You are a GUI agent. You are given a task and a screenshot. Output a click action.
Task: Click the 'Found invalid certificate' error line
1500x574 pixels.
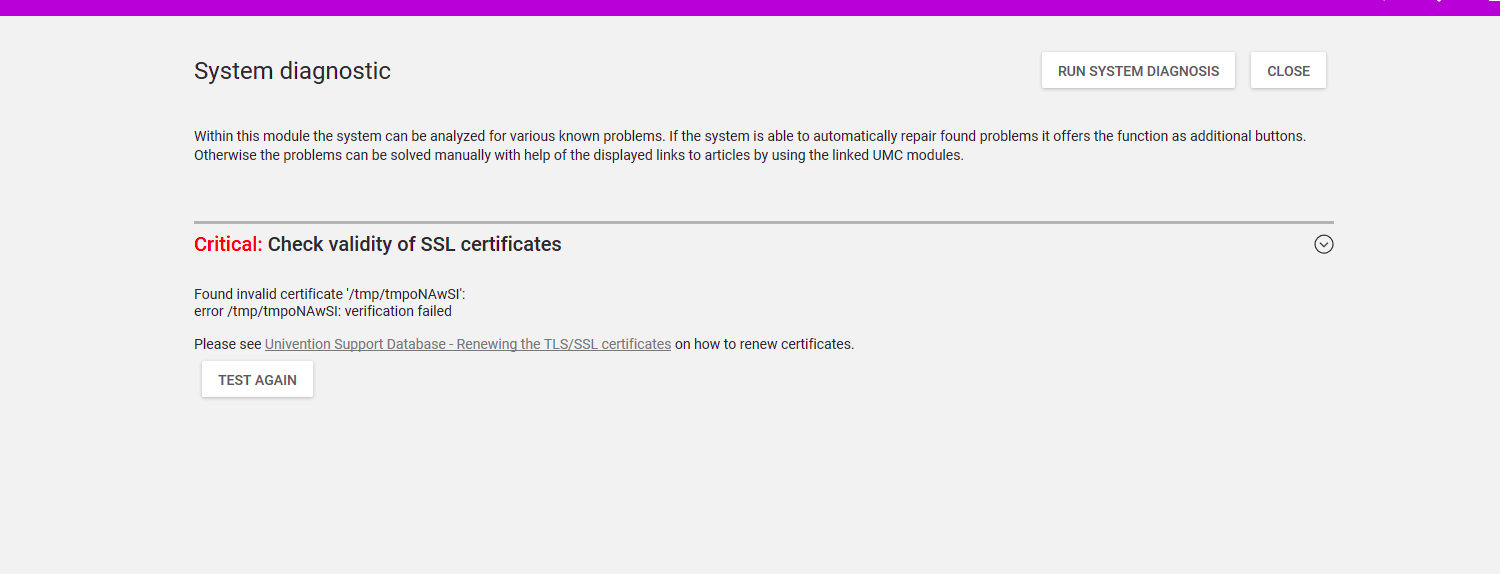click(330, 294)
